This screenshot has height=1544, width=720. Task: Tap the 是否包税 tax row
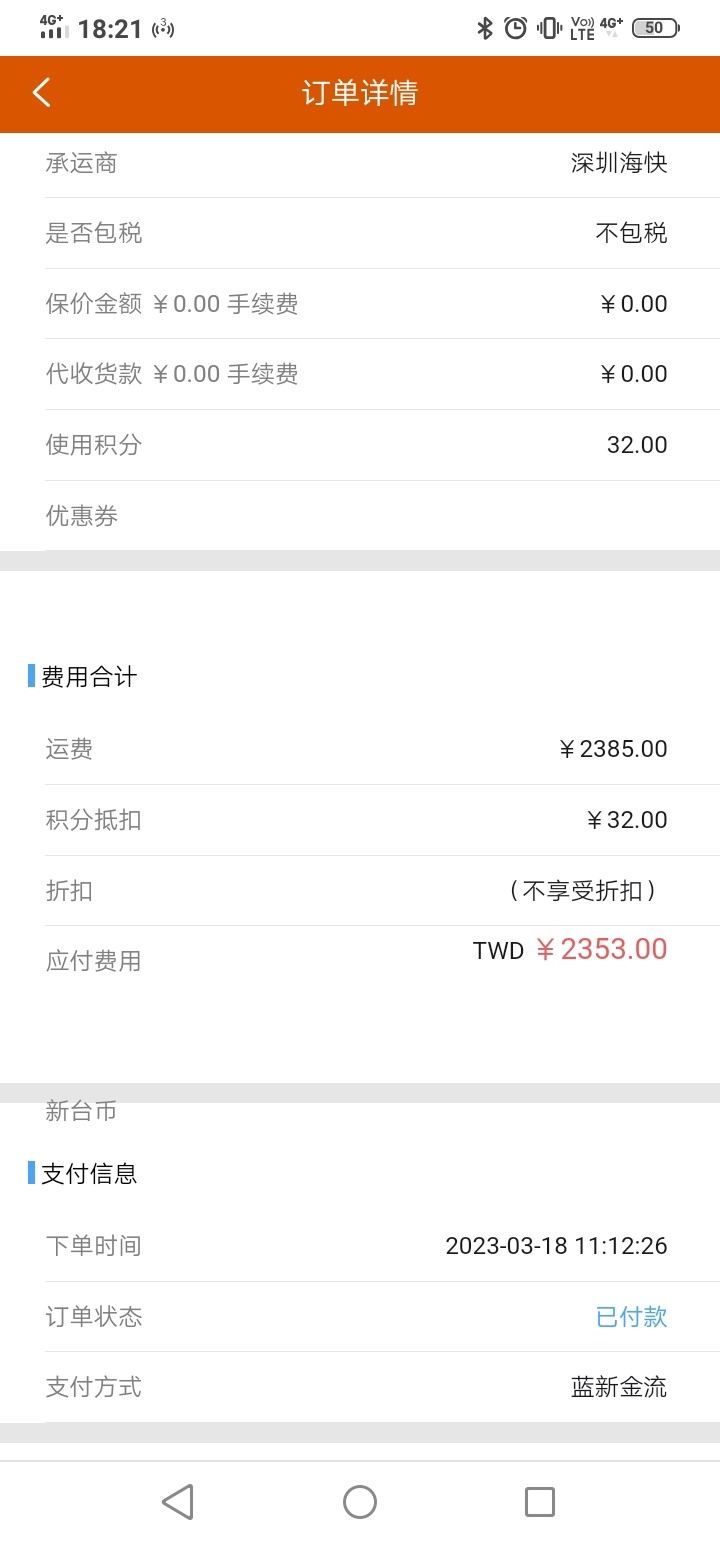tap(360, 233)
